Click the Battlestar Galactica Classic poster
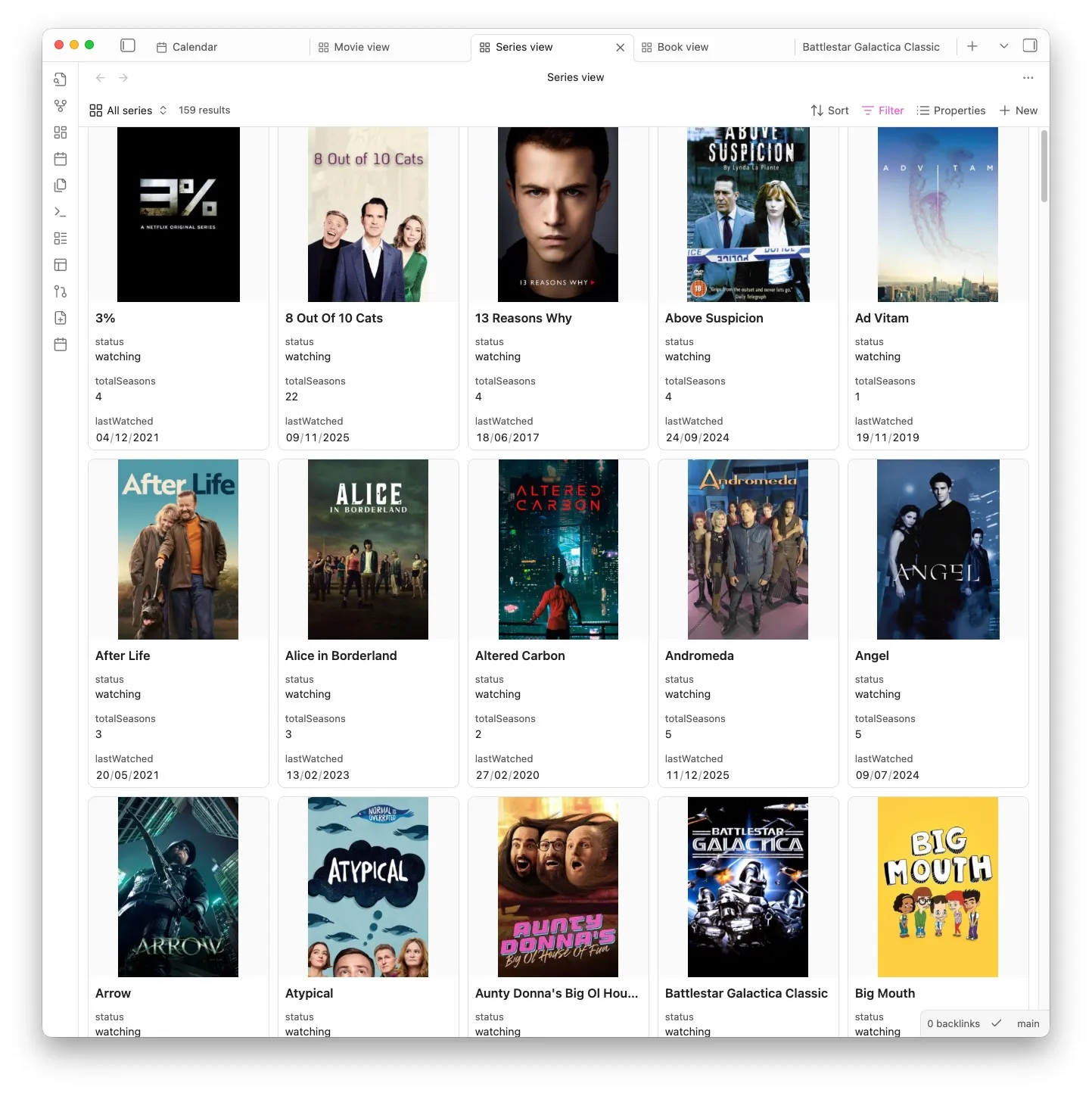 coord(748,886)
